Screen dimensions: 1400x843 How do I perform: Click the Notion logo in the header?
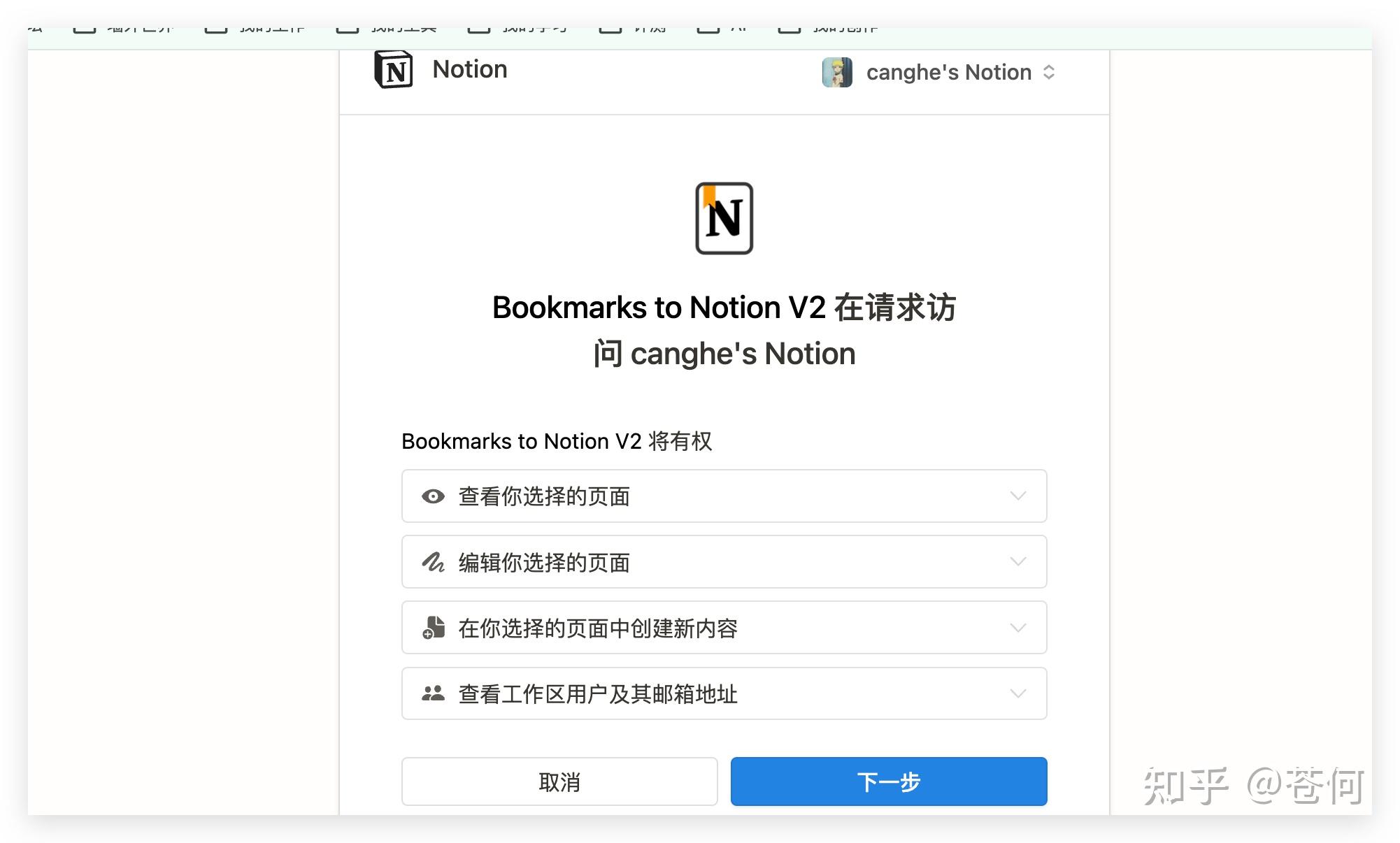[394, 69]
